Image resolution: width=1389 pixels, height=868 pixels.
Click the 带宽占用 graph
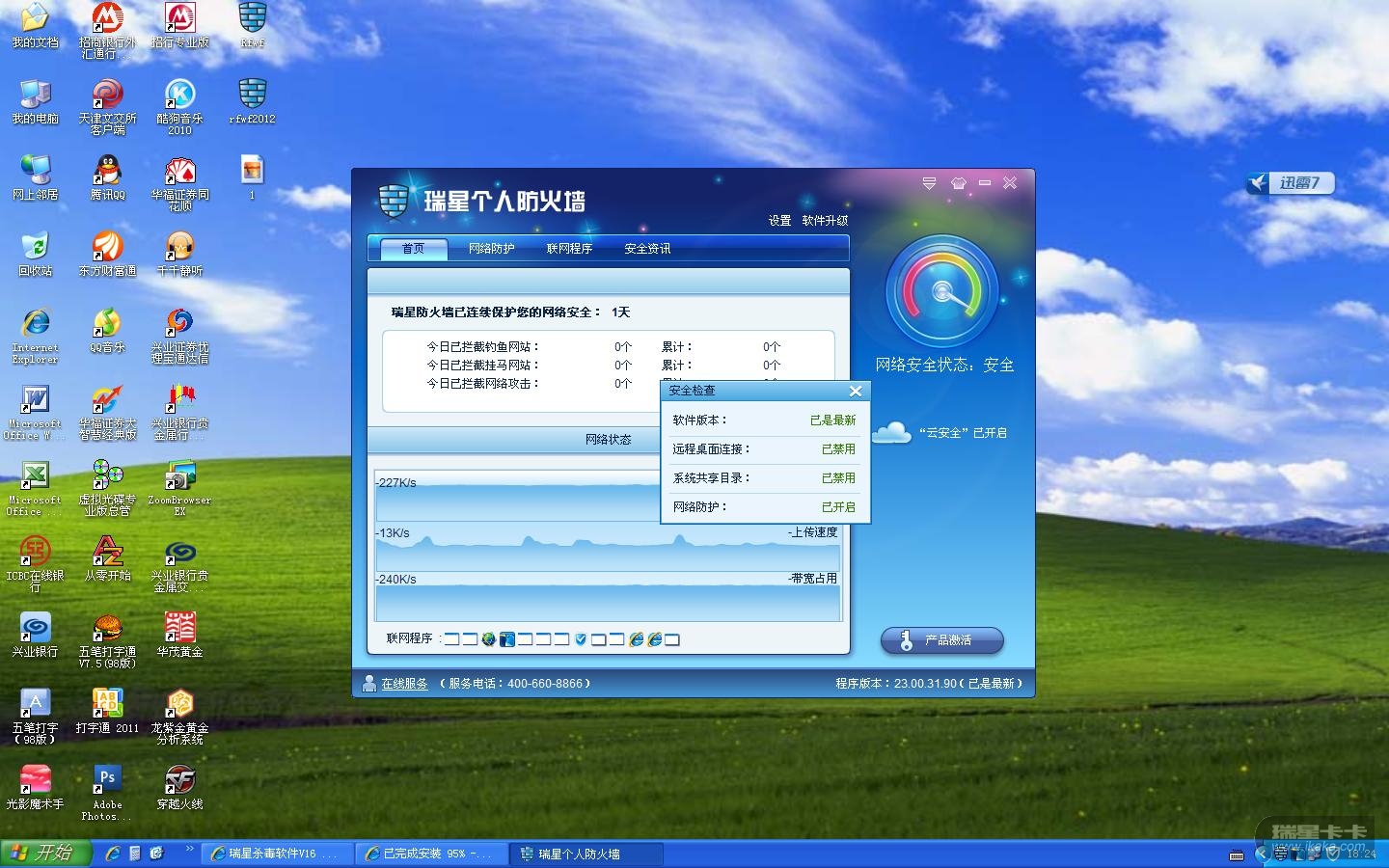coord(608,597)
